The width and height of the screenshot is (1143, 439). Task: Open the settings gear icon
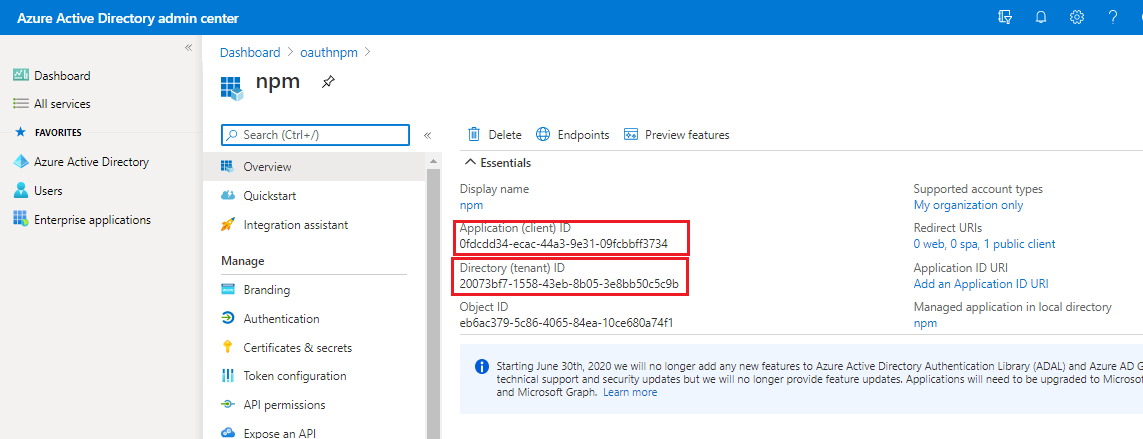(x=1077, y=17)
